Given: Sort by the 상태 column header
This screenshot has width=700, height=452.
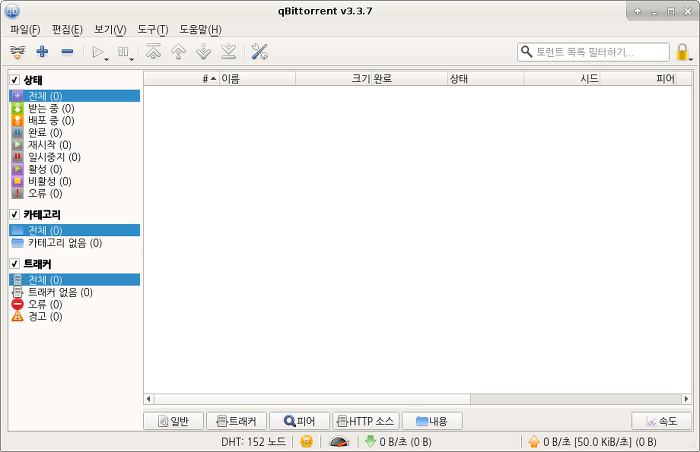Looking at the screenshot, I should click(x=486, y=79).
